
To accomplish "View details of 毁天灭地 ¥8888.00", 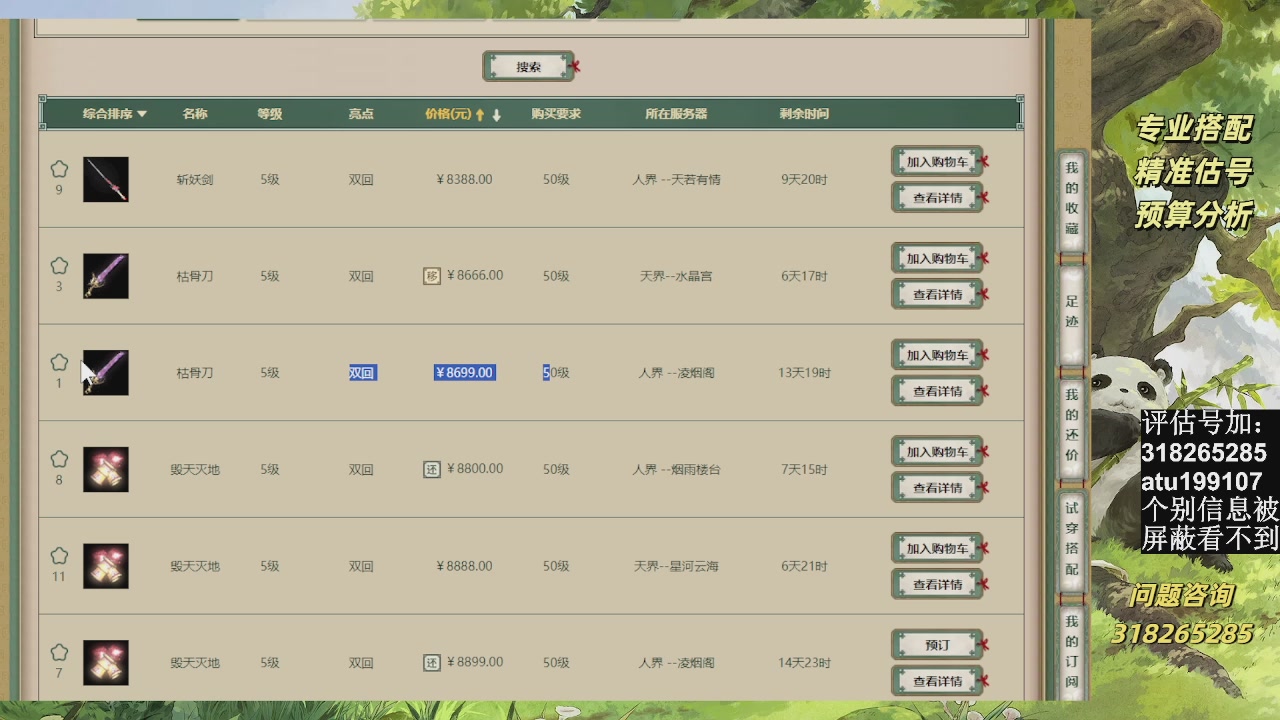I will tap(937, 585).
